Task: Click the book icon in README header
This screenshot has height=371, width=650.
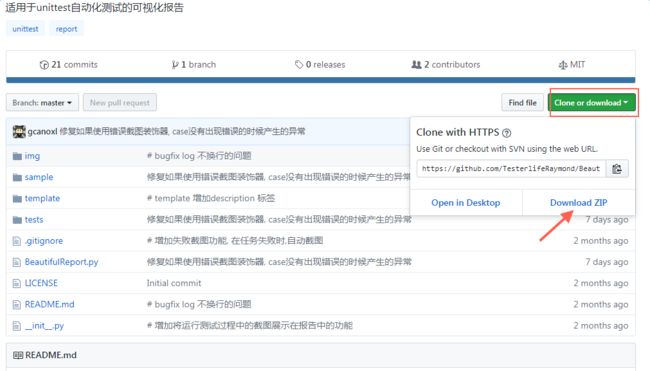Action: 18,355
